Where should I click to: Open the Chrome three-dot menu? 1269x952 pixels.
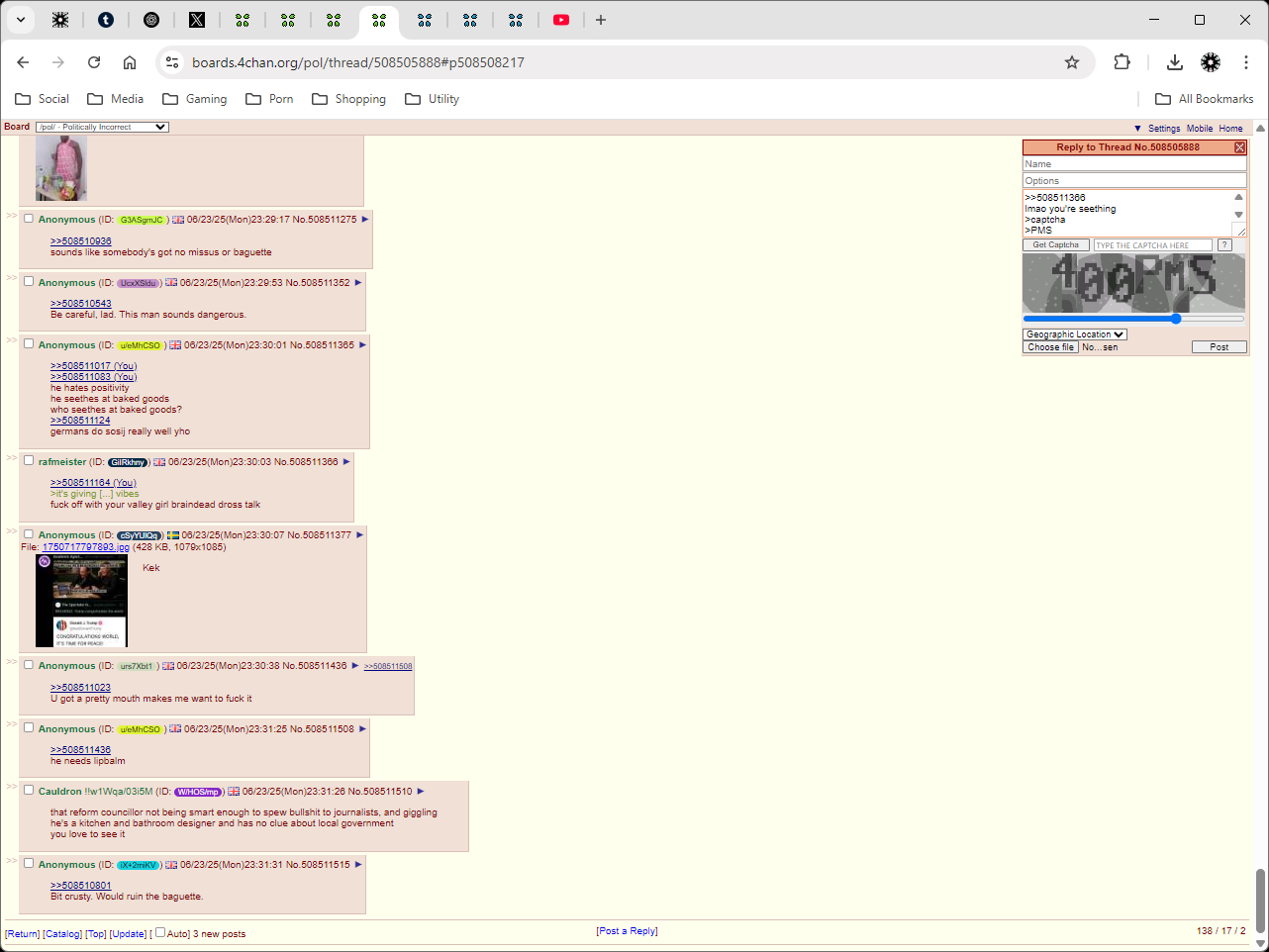[x=1246, y=62]
